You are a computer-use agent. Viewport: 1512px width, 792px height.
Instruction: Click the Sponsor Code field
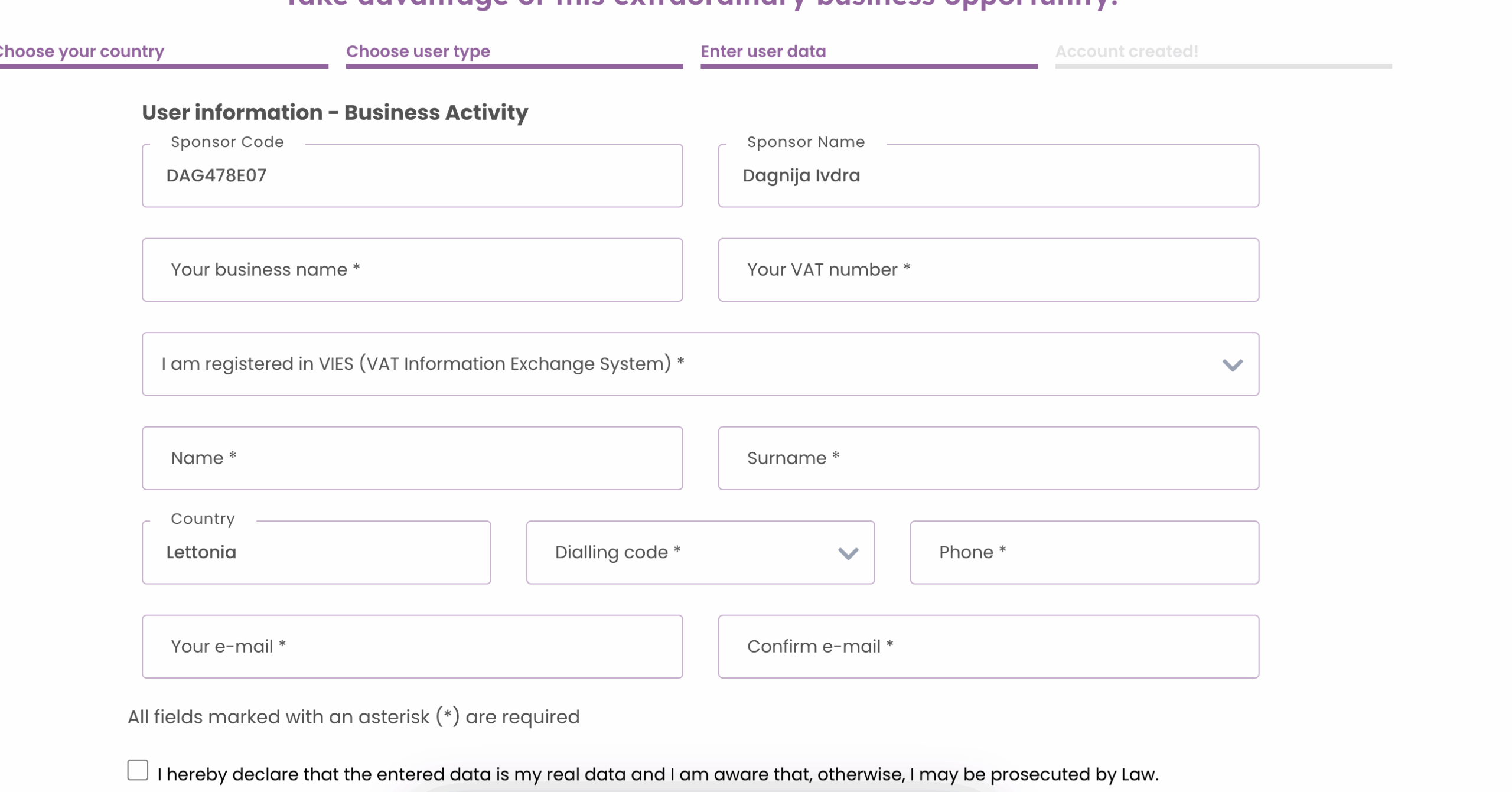point(412,175)
